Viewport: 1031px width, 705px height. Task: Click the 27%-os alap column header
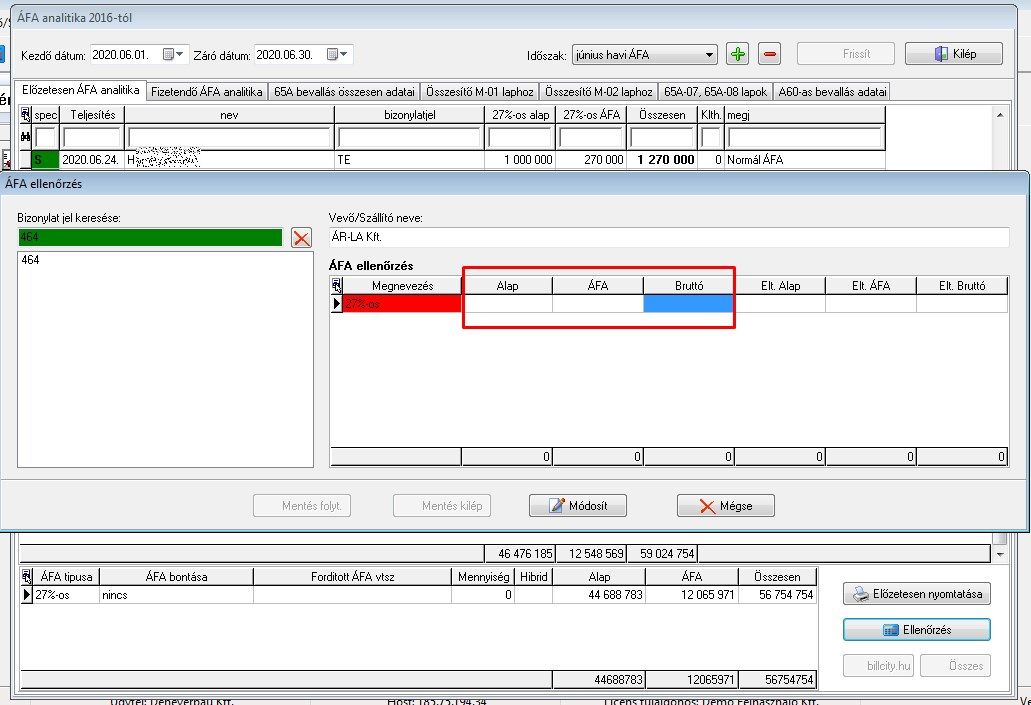tap(520, 114)
